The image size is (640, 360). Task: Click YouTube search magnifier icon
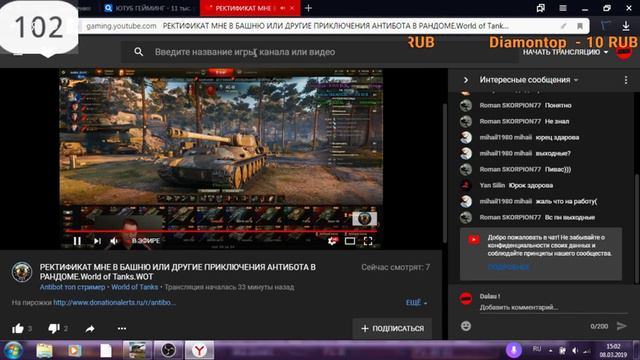pyautogui.click(x=139, y=52)
